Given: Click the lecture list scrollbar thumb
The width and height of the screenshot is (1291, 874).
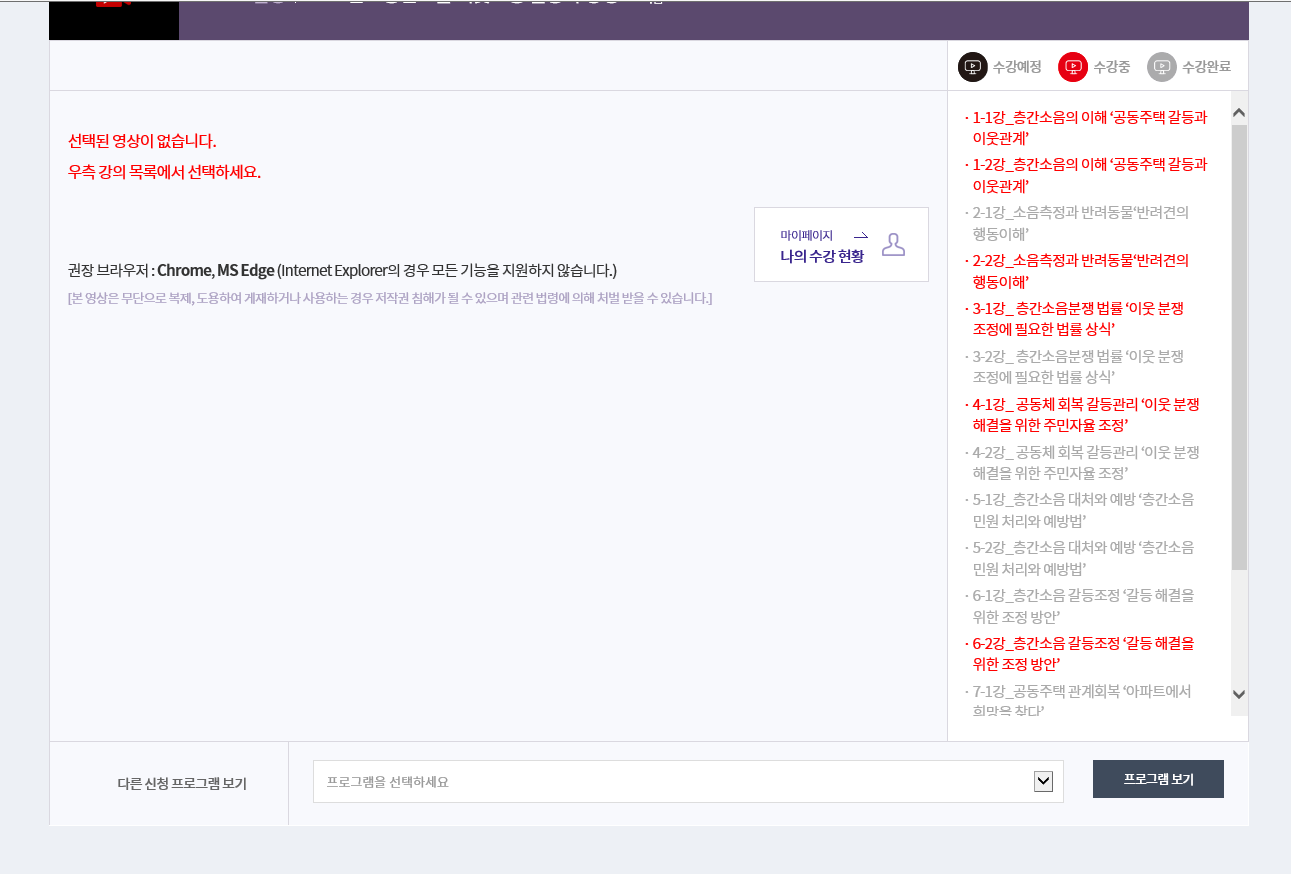Looking at the screenshot, I should (x=1239, y=347).
